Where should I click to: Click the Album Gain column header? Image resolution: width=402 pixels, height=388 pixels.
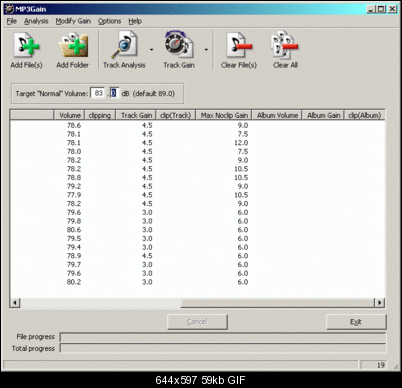(x=323, y=115)
